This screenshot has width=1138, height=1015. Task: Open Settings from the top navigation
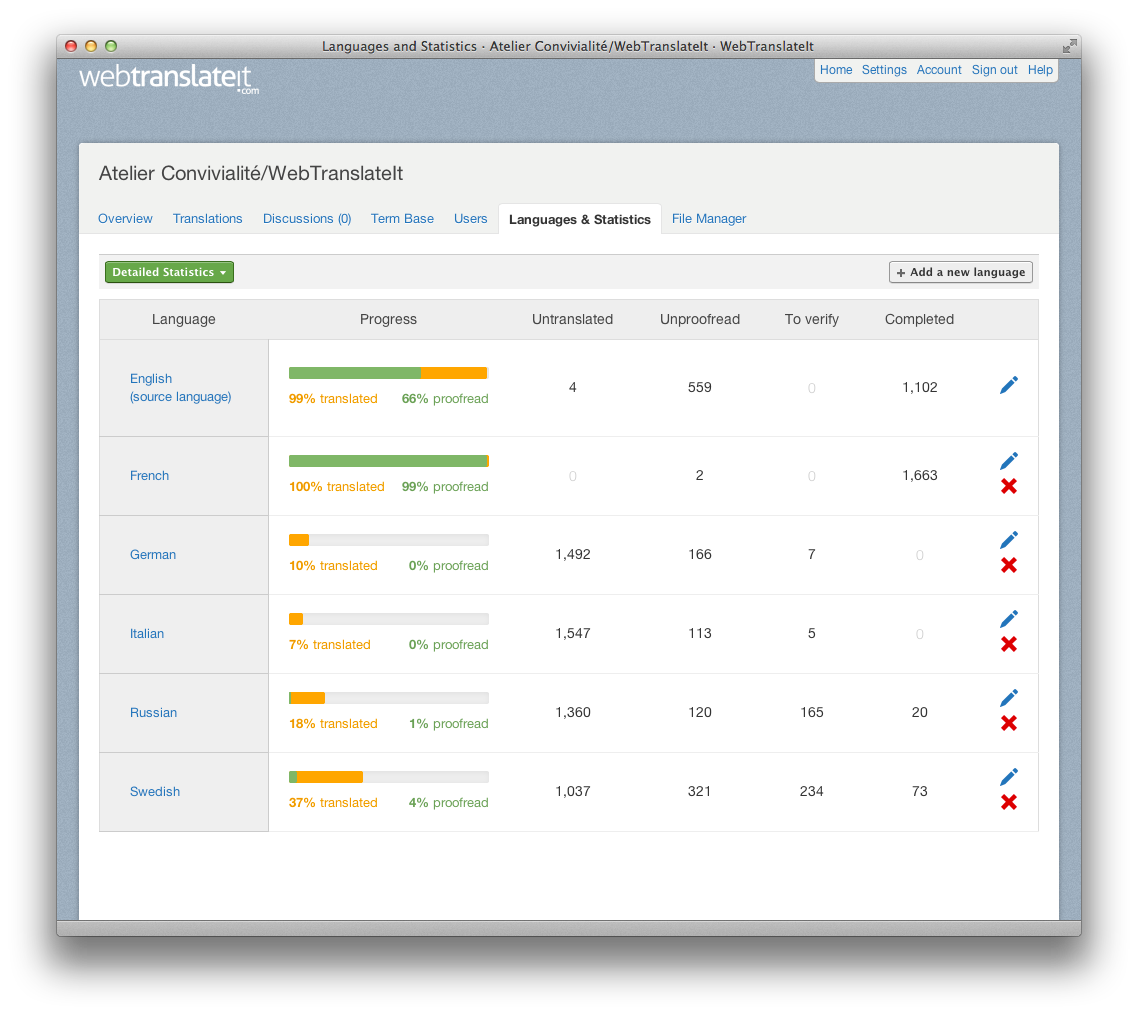coord(884,70)
